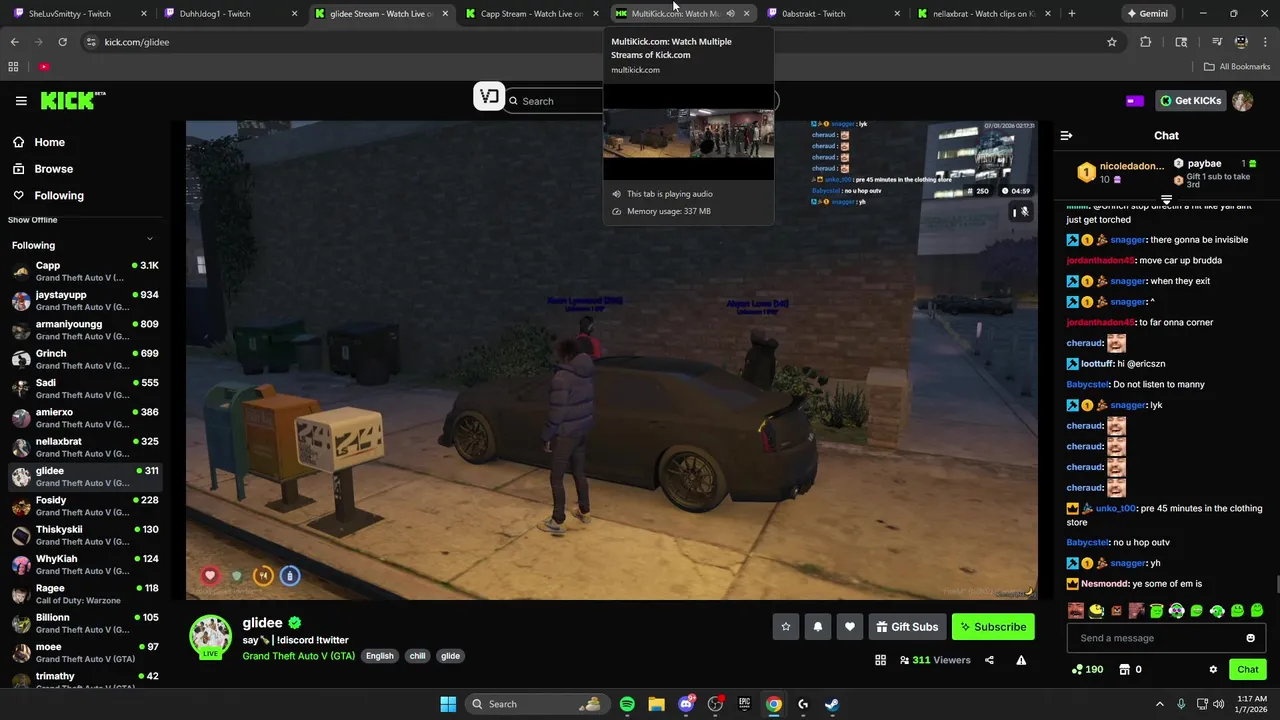Open Chrome apps grid in bookmarks bar

coord(13,67)
